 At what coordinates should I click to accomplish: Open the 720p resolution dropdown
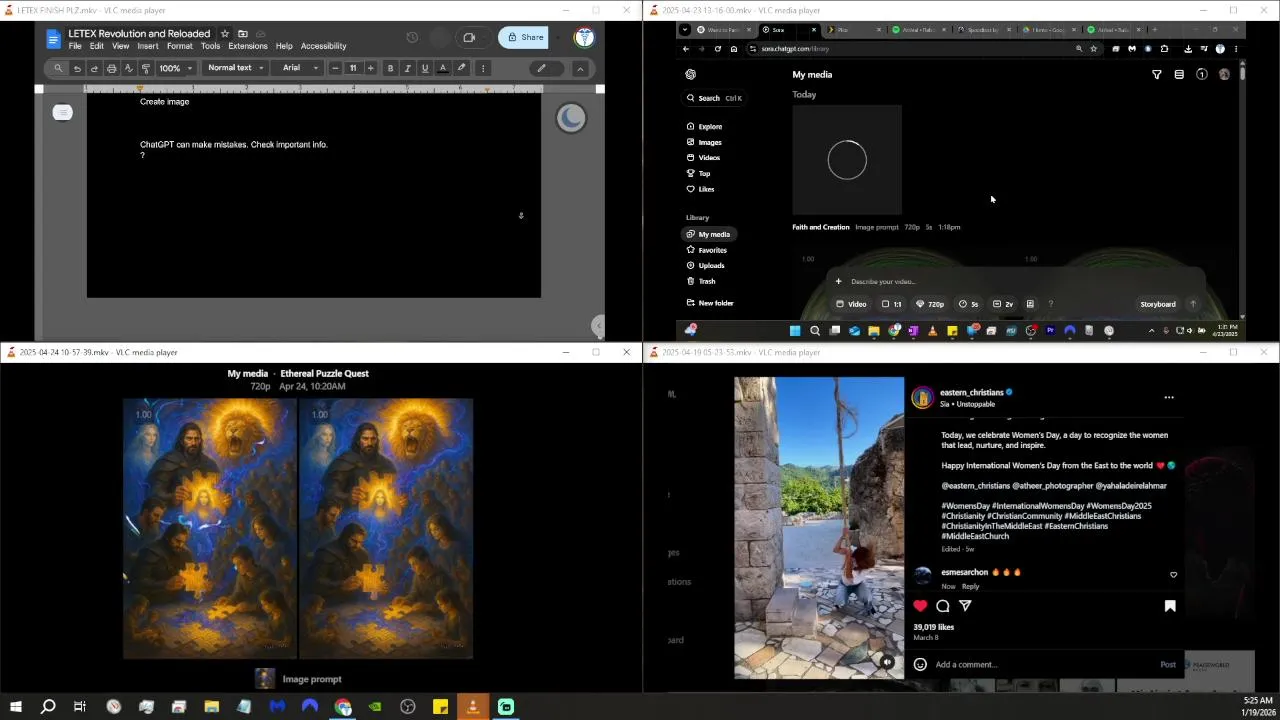(x=930, y=304)
